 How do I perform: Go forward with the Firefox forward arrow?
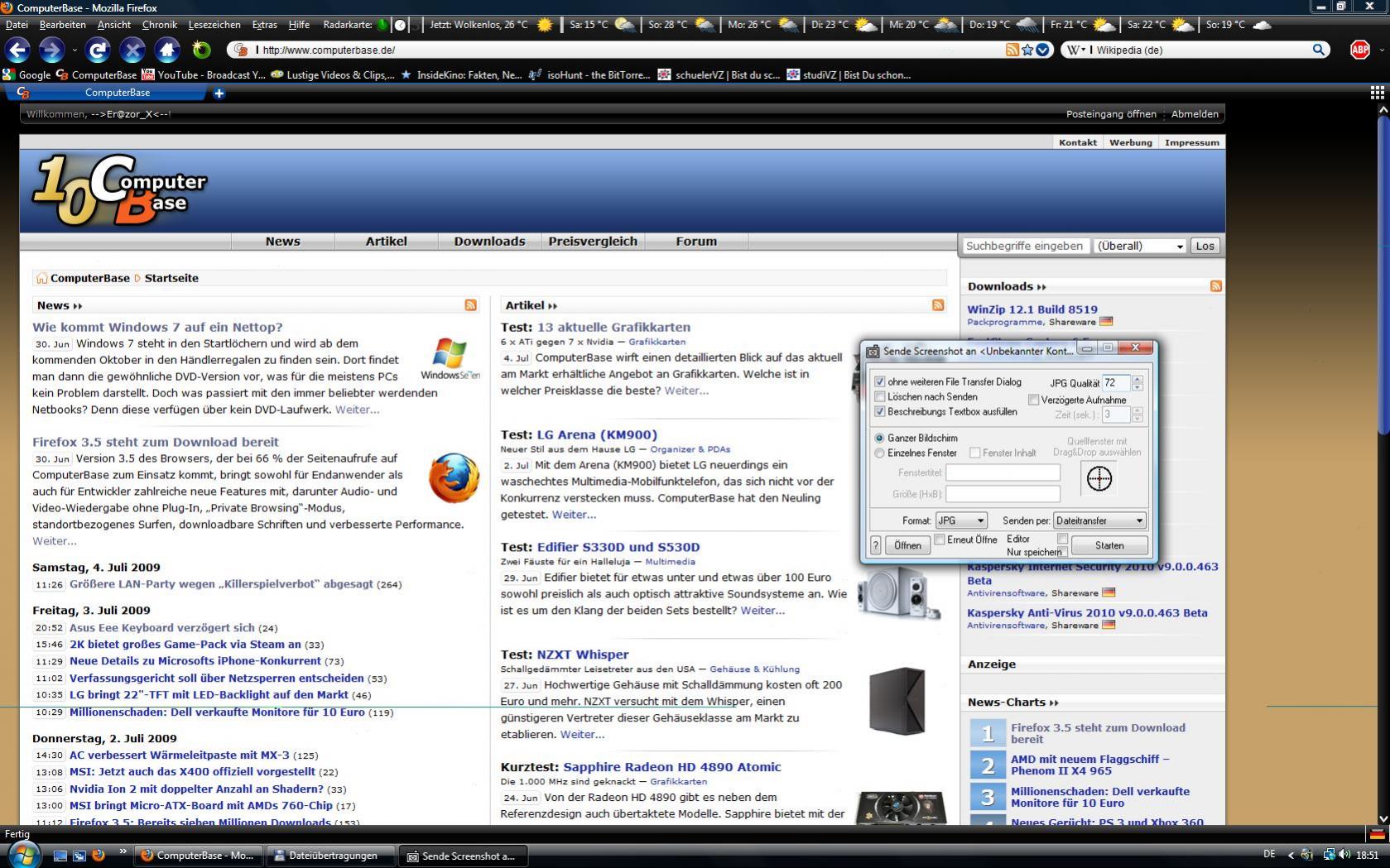tap(51, 50)
